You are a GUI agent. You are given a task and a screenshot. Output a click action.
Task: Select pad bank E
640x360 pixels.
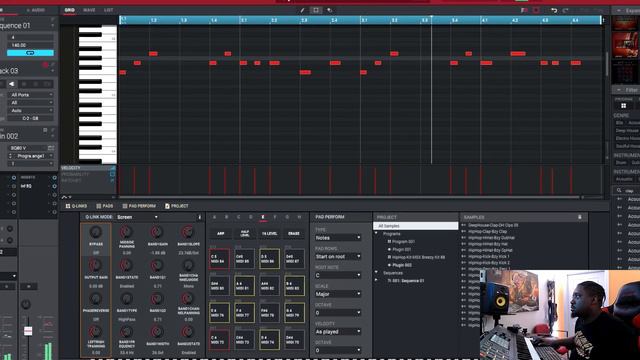263,217
